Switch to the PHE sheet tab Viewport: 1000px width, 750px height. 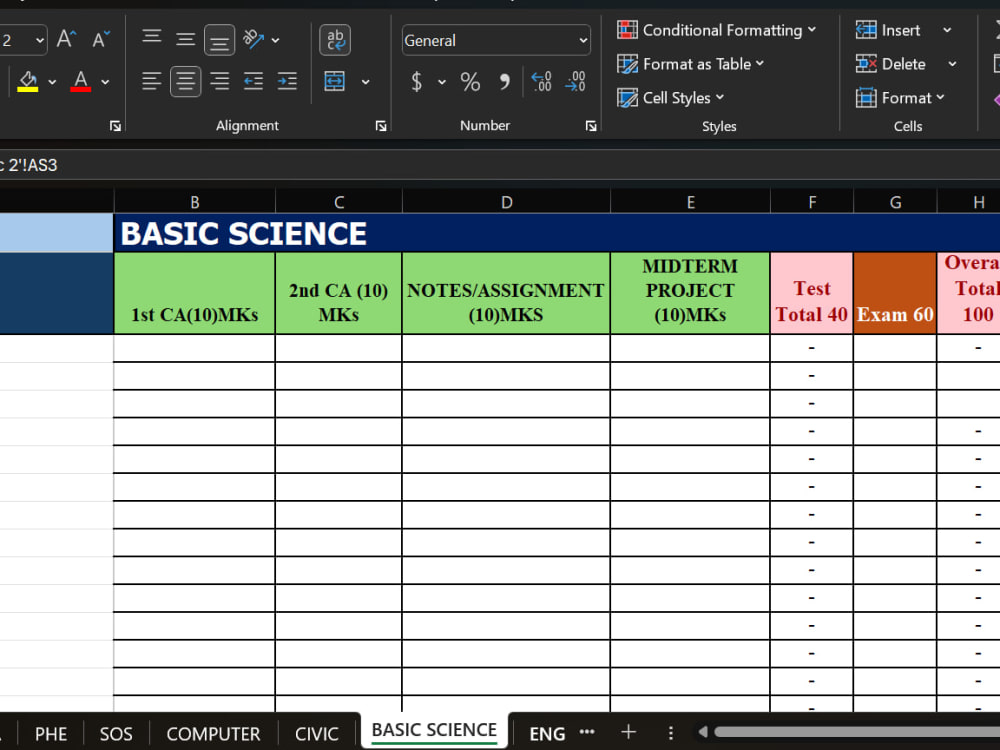[x=51, y=734]
